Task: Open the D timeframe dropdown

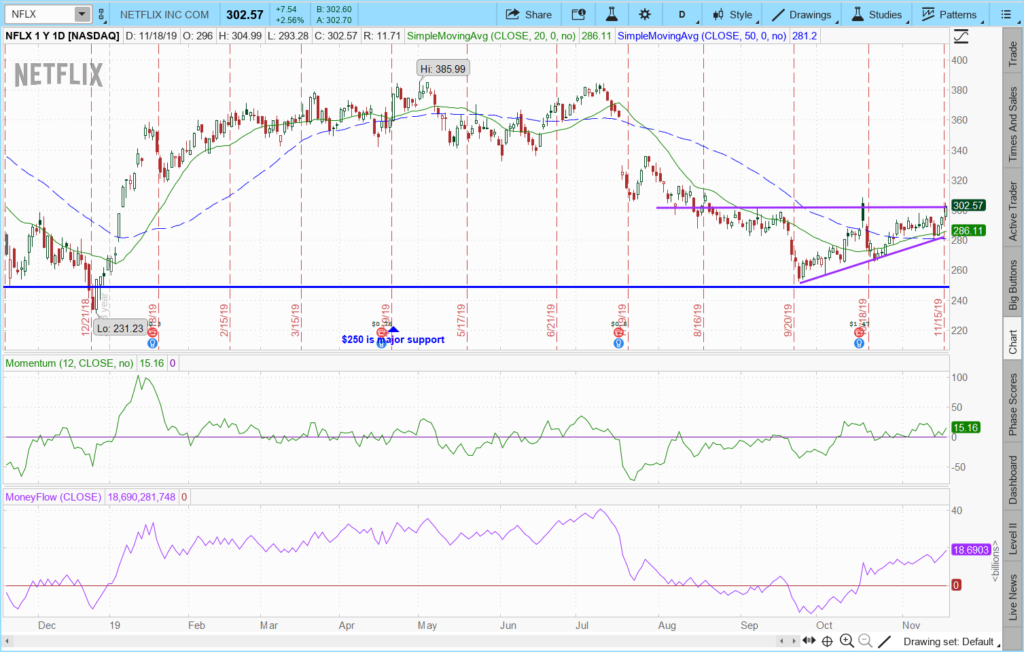Action: pos(681,14)
